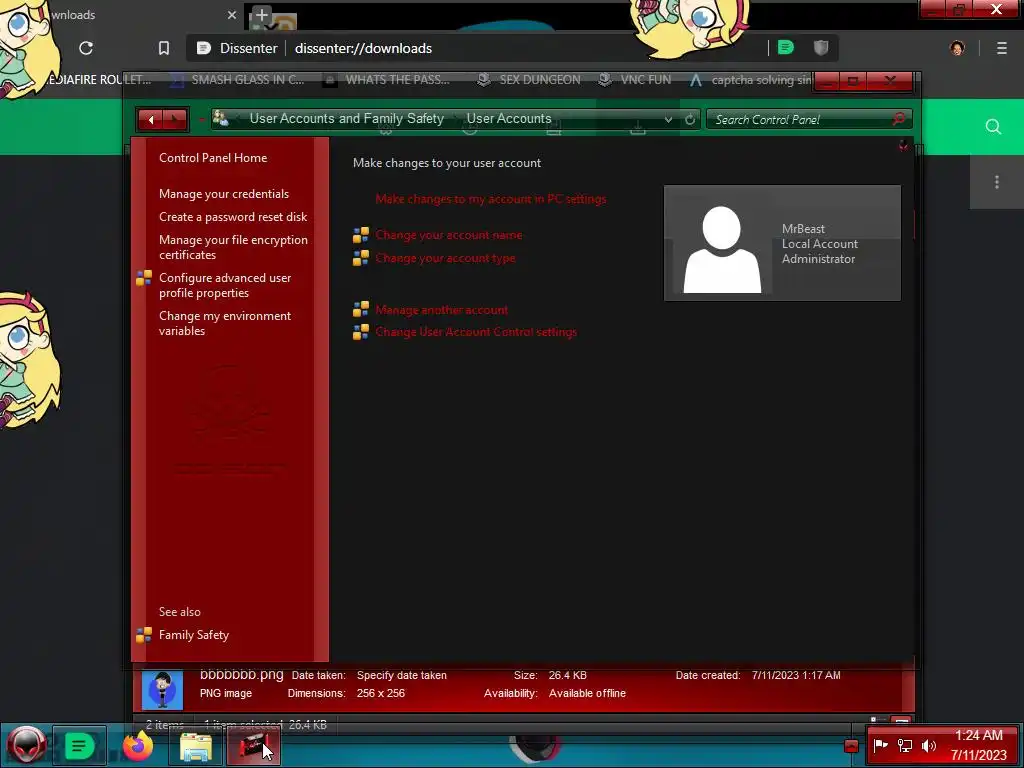Open the three-dot menu on downloads page
Viewport: 1024px width, 768px height.
pyautogui.click(x=997, y=182)
